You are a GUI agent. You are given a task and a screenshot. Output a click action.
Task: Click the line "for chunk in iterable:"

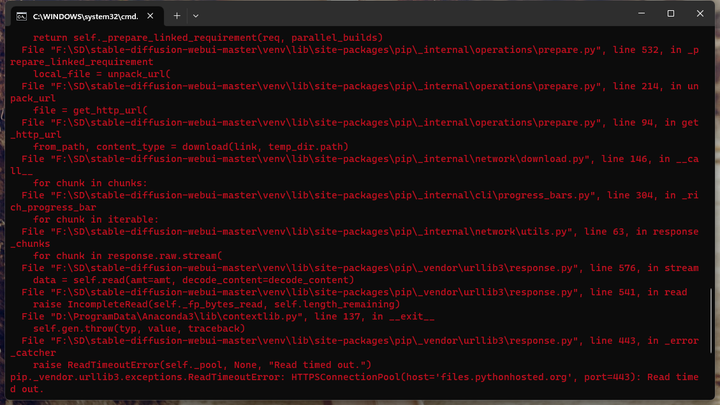click(x=96, y=219)
